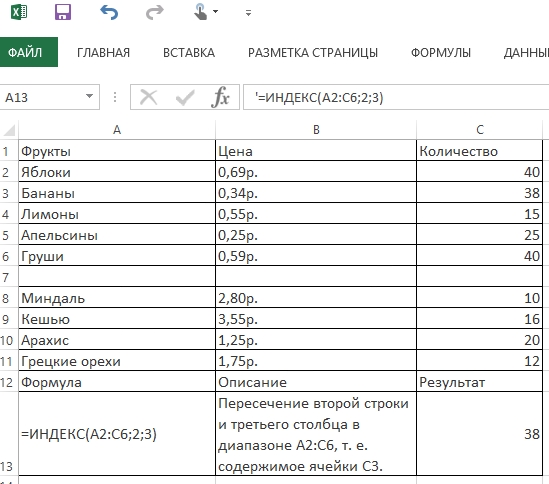Screen dimensions: 549x484
Task: Click cell with text Фрукты
Action: pos(117,151)
